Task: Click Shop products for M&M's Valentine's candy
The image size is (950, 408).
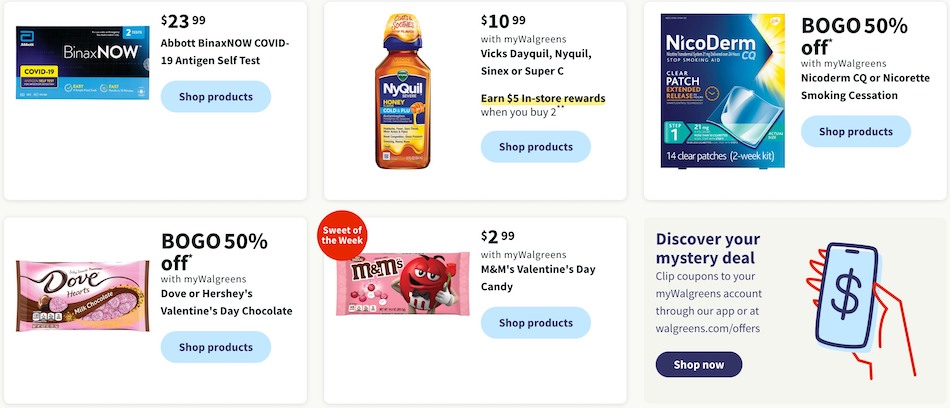Action: click(x=536, y=323)
